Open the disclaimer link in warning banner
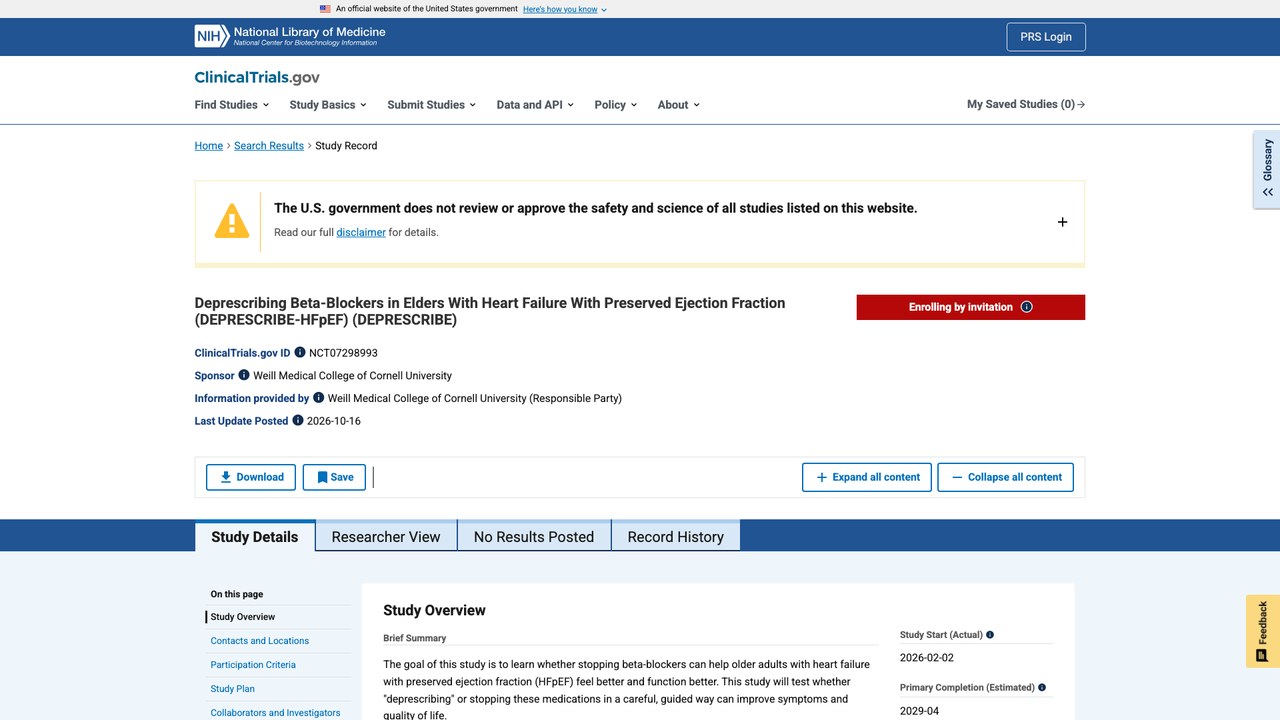This screenshot has width=1280, height=720. 361,232
